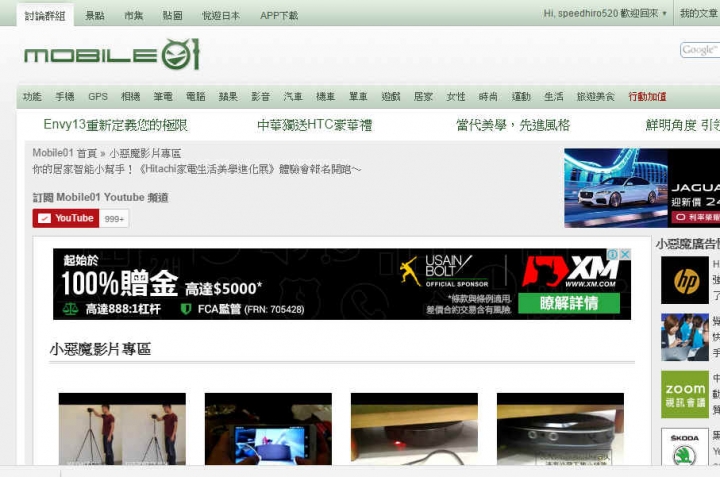Open the black robot vacuum closeup video
Image resolution: width=720 pixels, height=477 pixels.
point(560,429)
